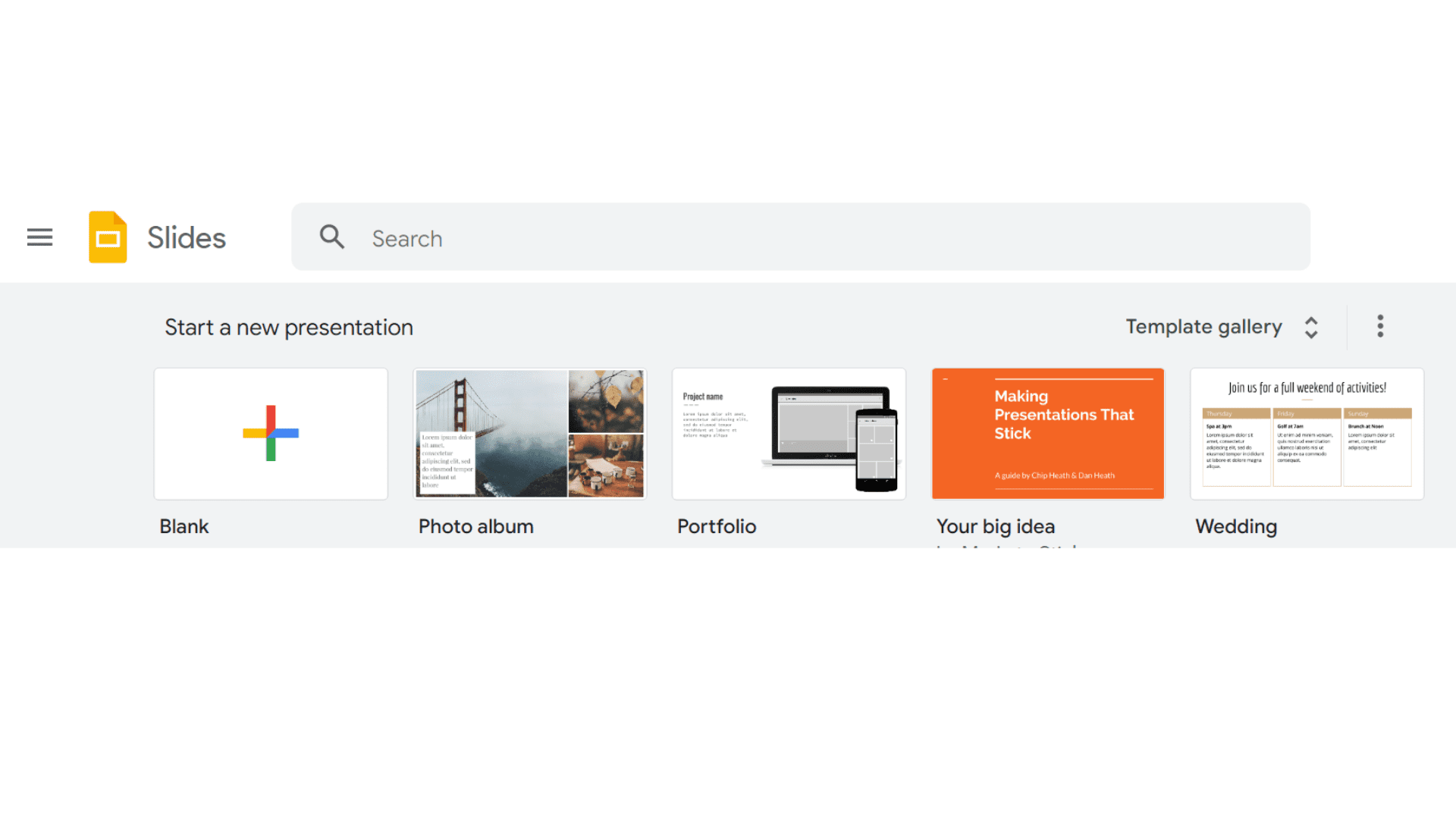Screen dimensions: 1456x819
Task: Select the Portfolio template thumbnail
Action: pyautogui.click(x=789, y=433)
